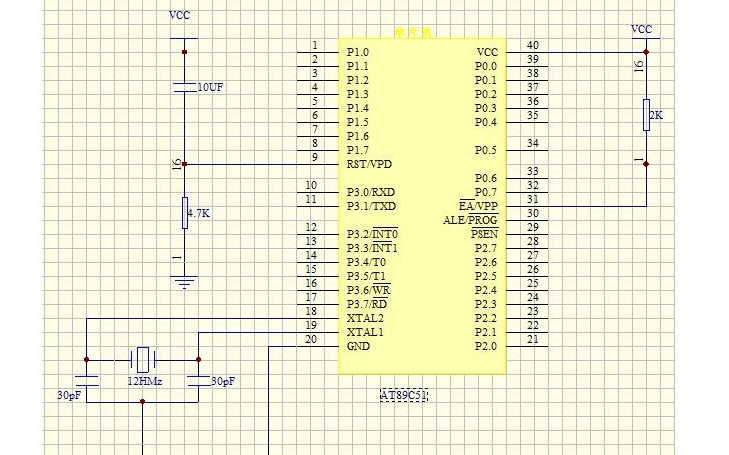Click pin number 19
The width and height of the screenshot is (729, 455).
(x=311, y=325)
